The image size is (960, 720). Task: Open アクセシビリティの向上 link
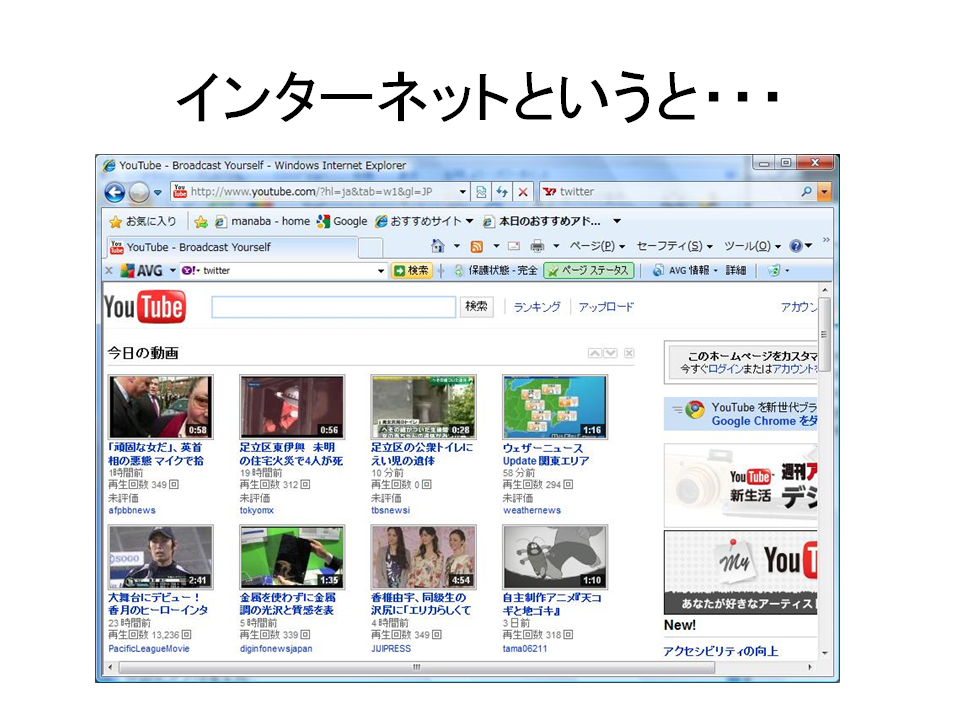(721, 651)
